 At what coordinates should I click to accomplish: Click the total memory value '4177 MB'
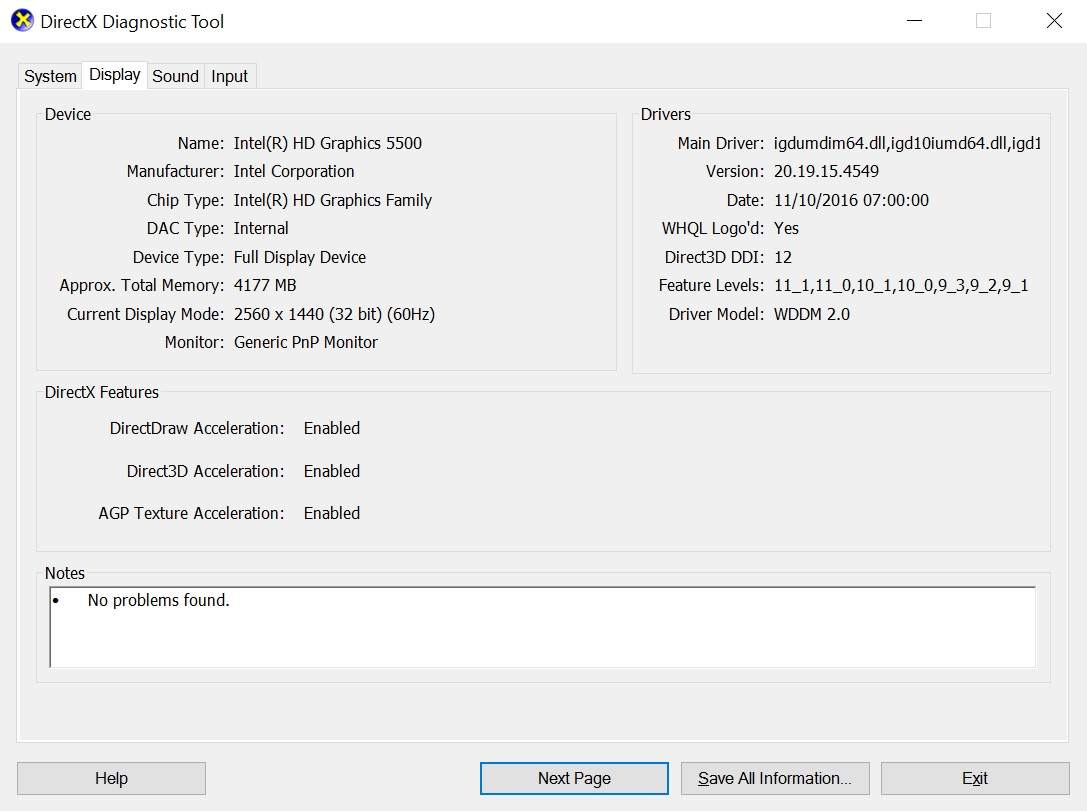point(265,286)
